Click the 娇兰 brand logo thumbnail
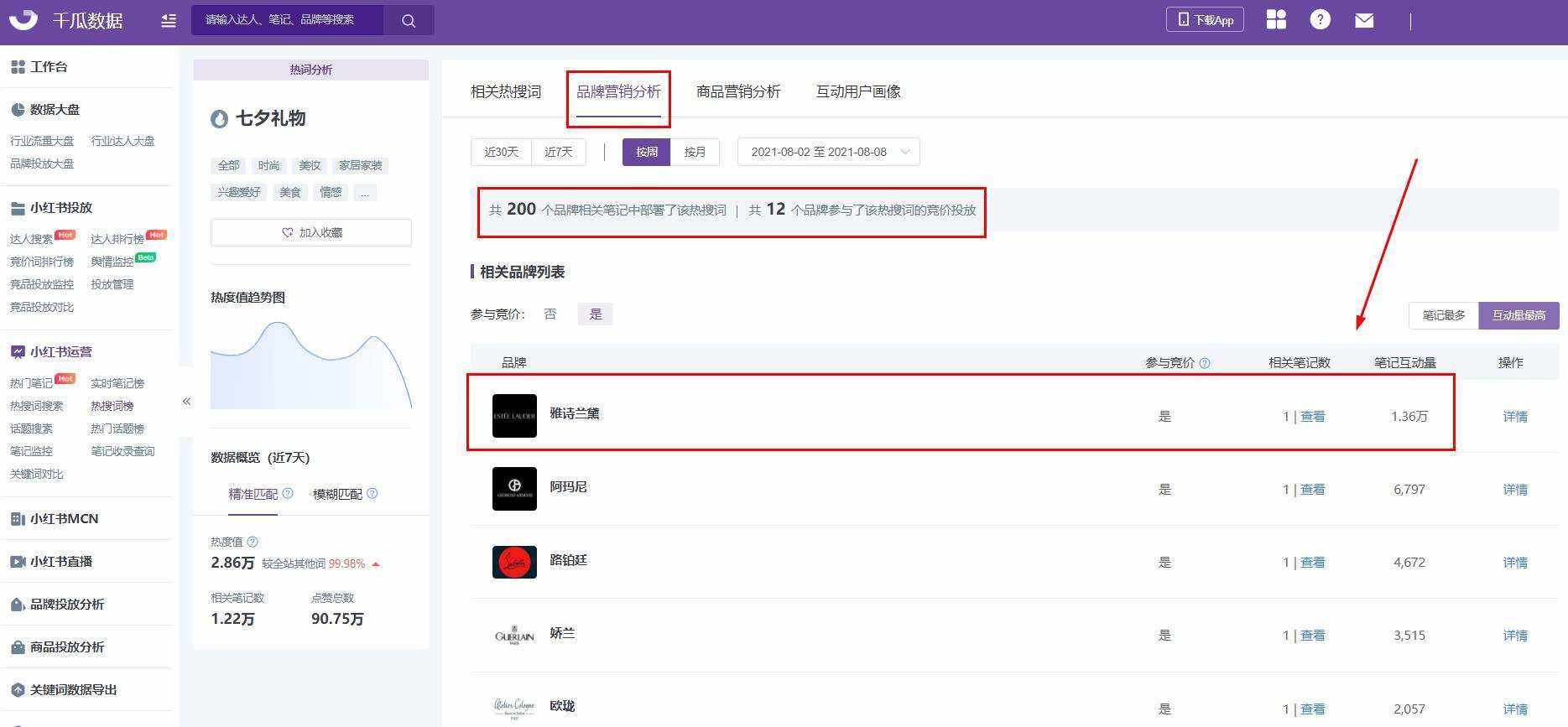Image resolution: width=1568 pixels, height=727 pixels. (514, 636)
